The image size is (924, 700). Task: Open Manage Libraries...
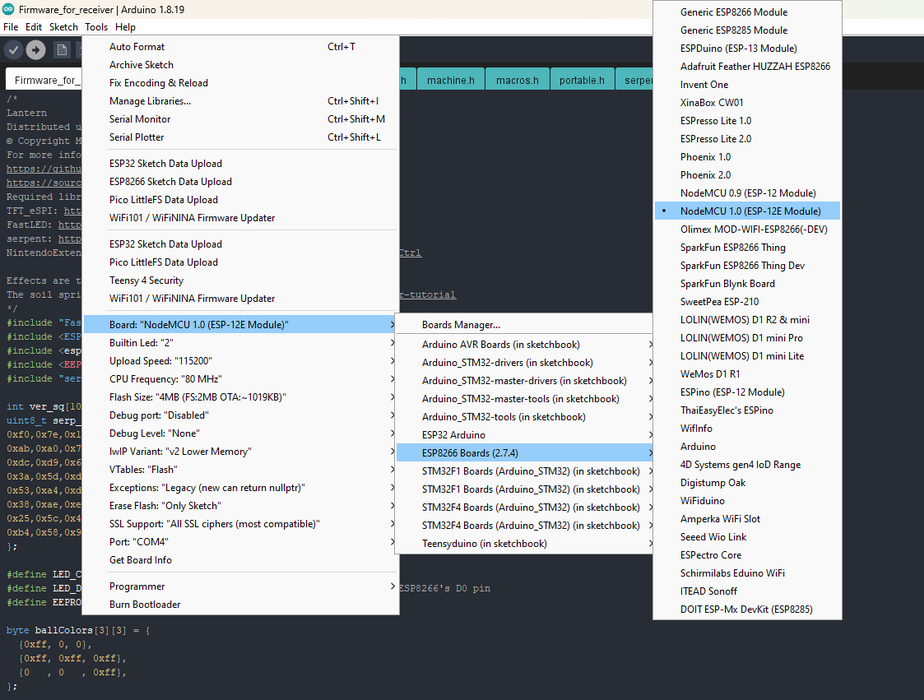coord(241,101)
